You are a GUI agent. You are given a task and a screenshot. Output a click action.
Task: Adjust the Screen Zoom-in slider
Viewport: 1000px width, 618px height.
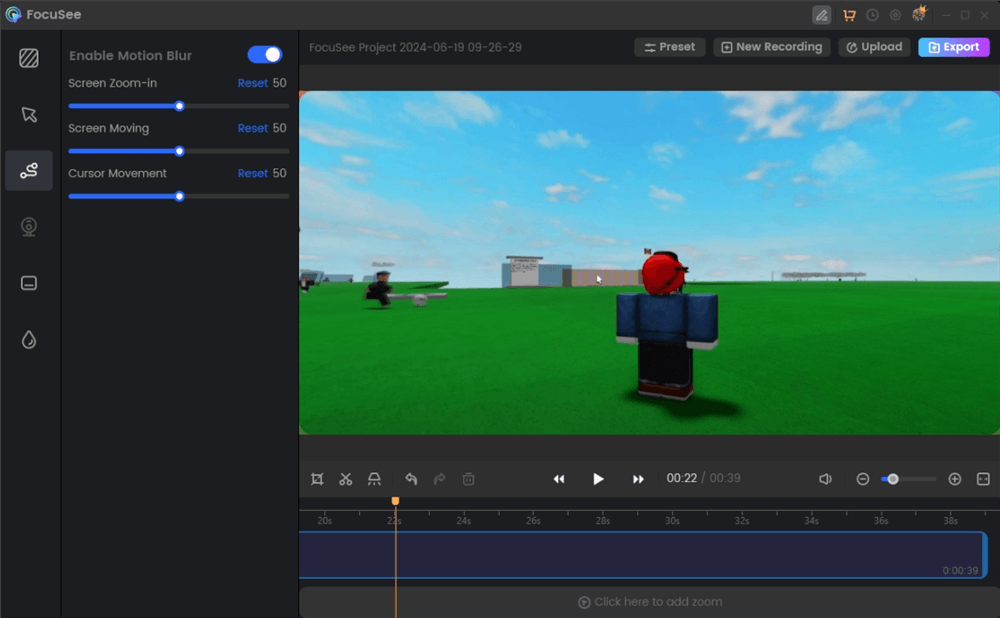179,106
